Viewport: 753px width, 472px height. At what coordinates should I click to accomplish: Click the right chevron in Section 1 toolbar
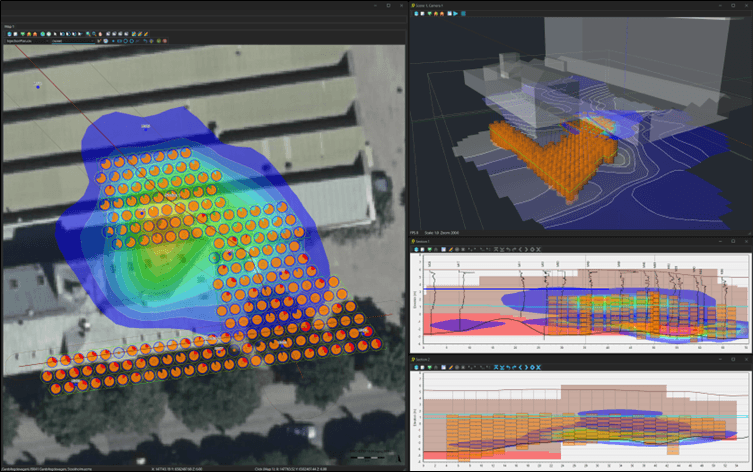click(526, 249)
